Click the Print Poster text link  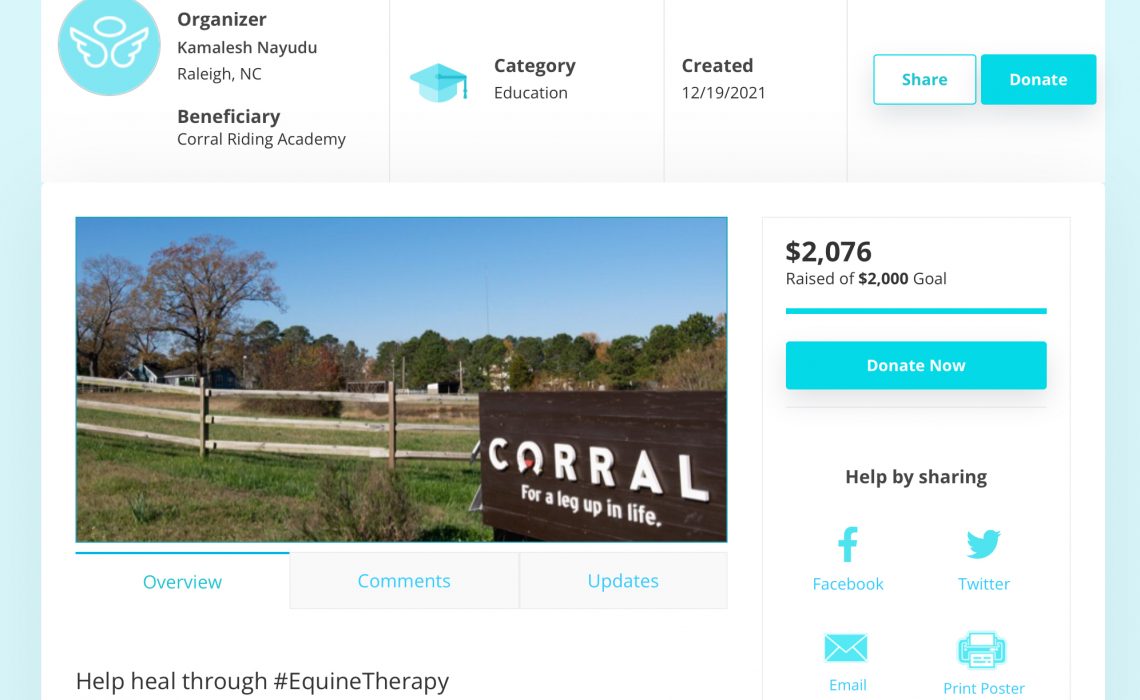pos(984,688)
